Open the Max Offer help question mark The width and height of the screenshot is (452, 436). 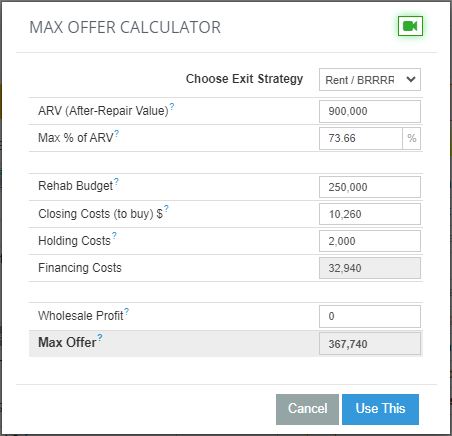(100, 338)
